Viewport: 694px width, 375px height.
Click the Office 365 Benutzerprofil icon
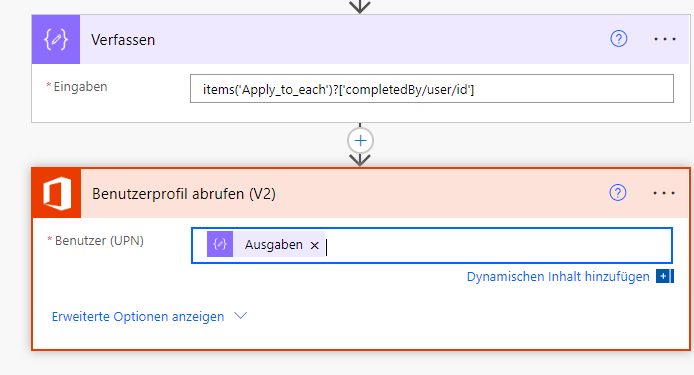[x=57, y=193]
